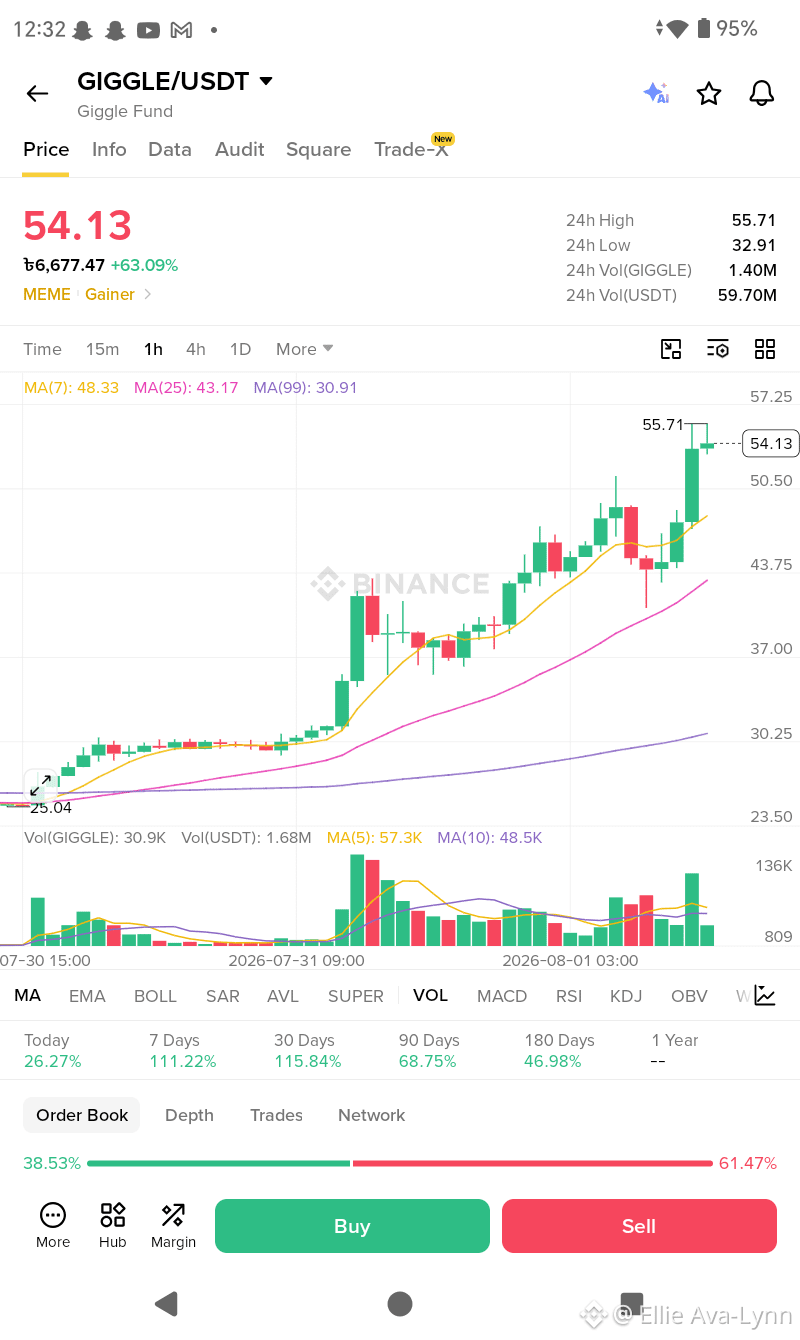The width and height of the screenshot is (800, 1340).
Task: Tap the Gmail notification icon in status bar
Action: click(x=181, y=30)
